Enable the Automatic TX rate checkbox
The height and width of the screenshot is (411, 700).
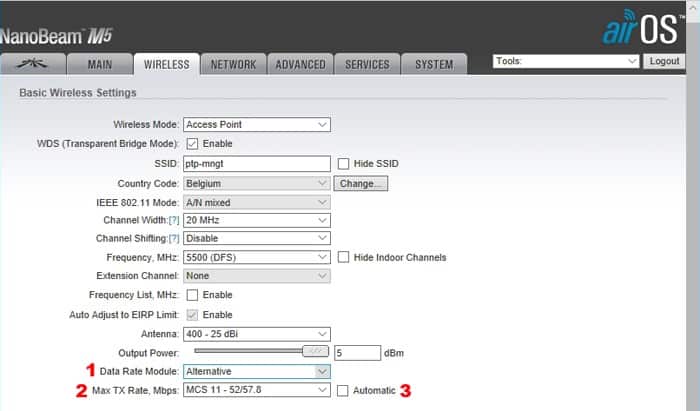pos(342,391)
